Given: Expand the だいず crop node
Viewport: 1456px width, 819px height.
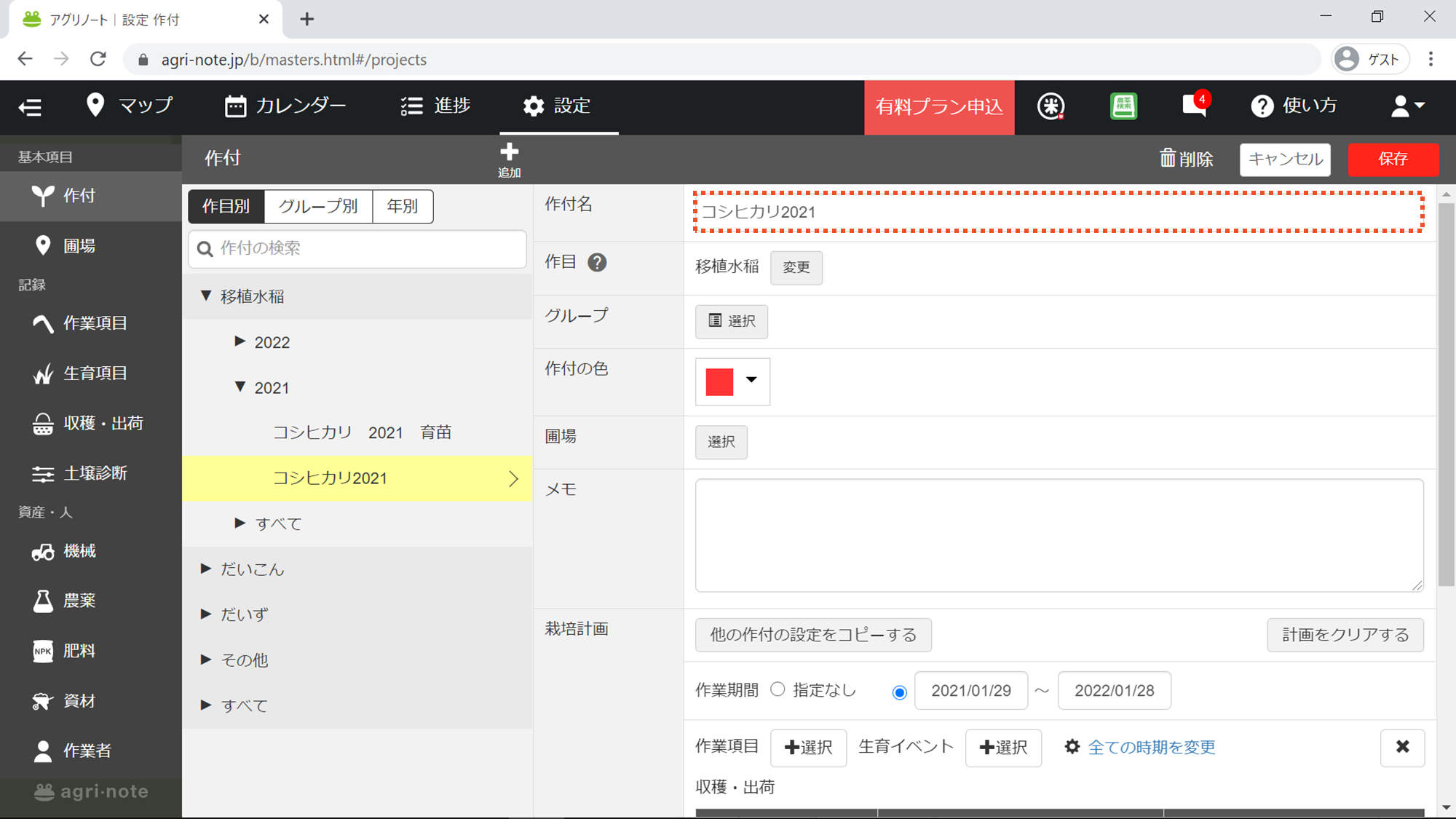Looking at the screenshot, I should click(206, 614).
